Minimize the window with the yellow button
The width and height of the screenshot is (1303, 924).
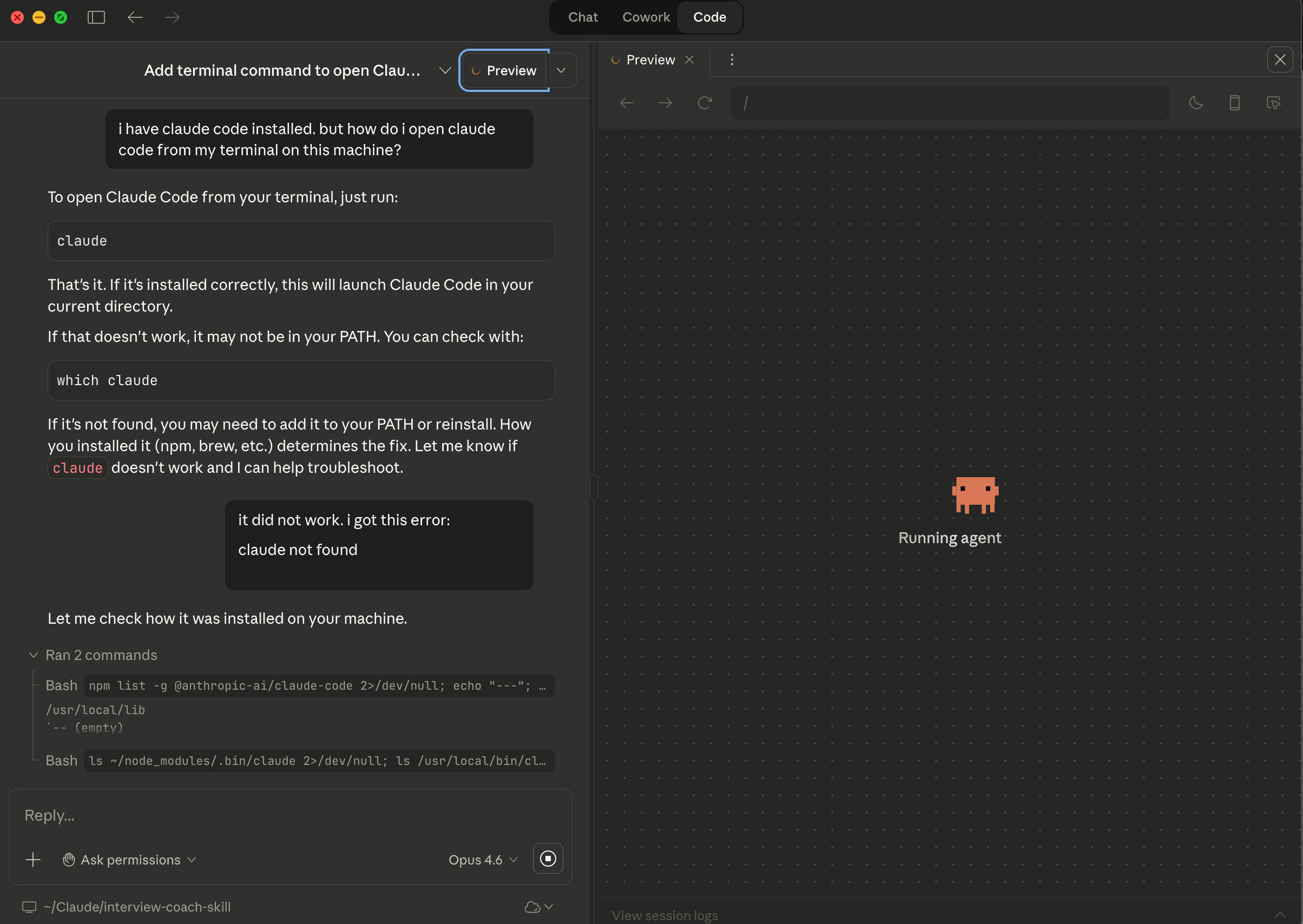(x=39, y=17)
